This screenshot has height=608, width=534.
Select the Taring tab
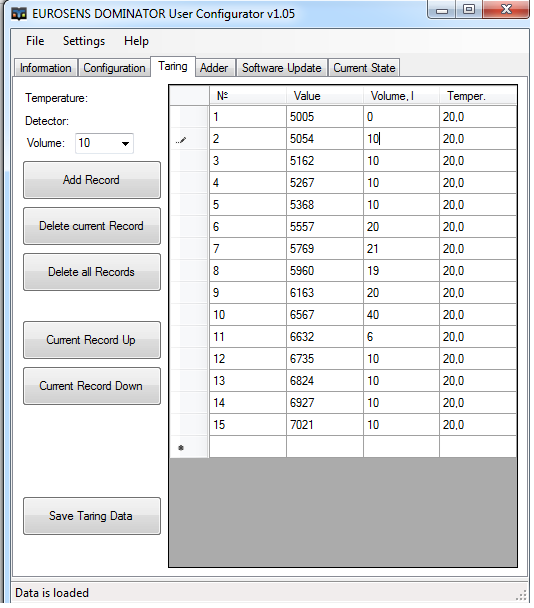173,66
